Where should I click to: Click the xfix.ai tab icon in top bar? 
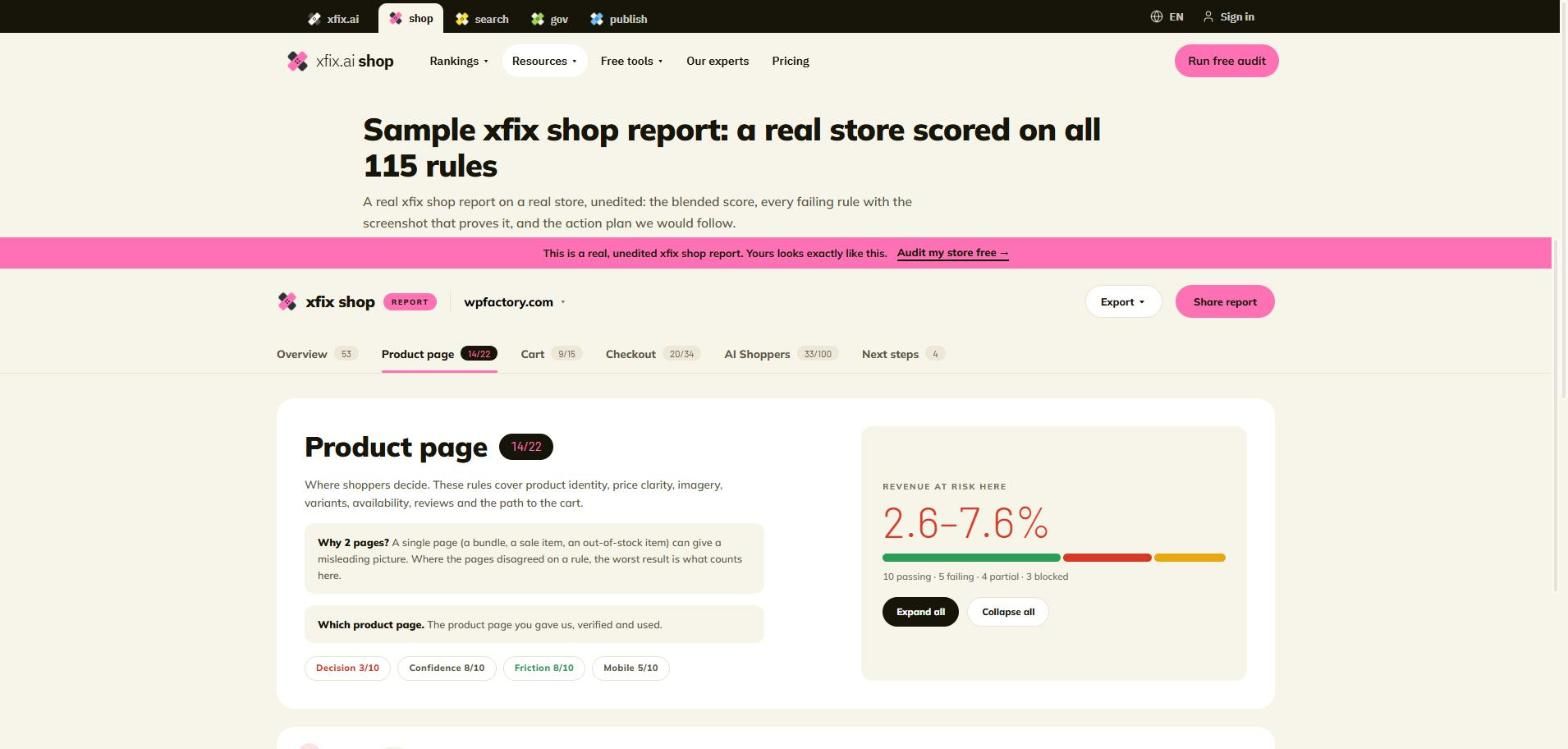pyautogui.click(x=314, y=19)
